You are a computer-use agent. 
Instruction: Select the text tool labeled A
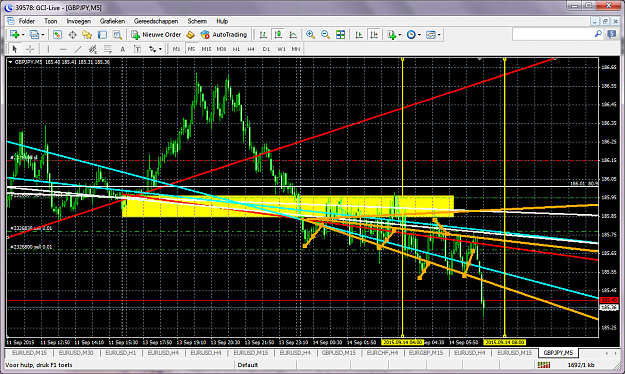coord(122,49)
